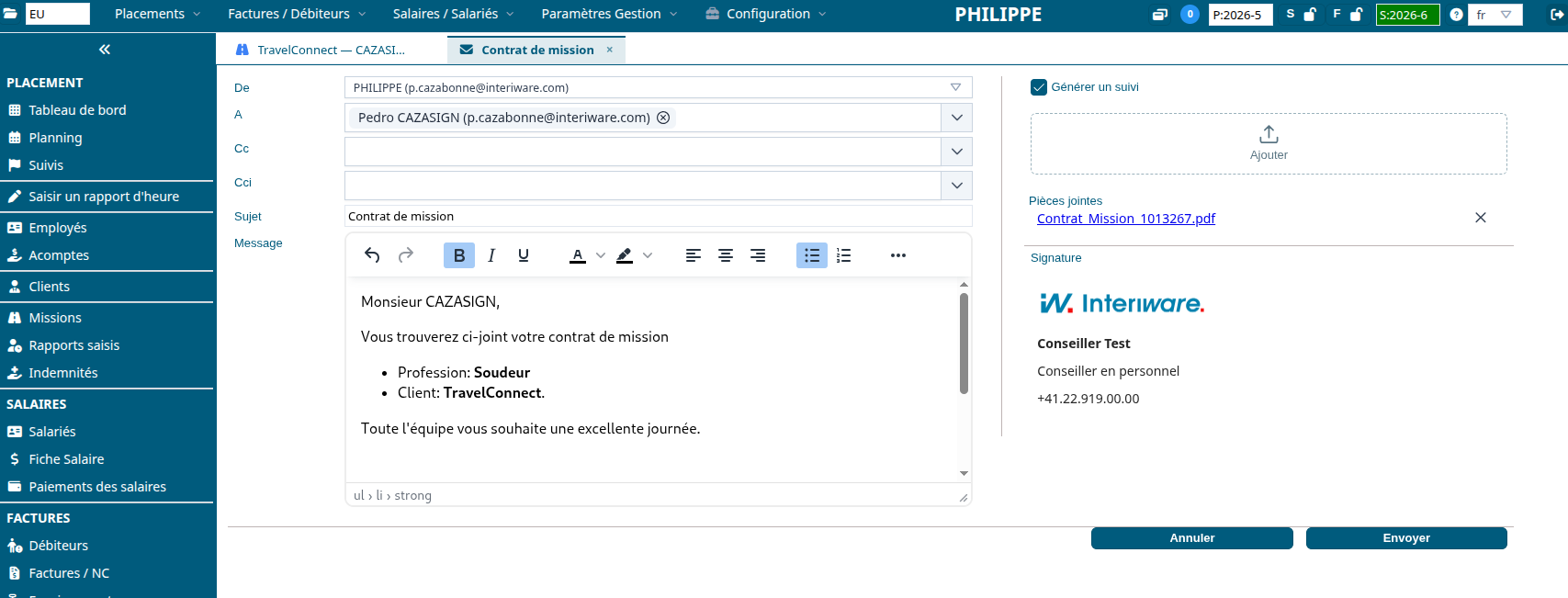Open Fiche Salaire in sidebar
The width and height of the screenshot is (1568, 598).
pyautogui.click(x=66, y=459)
